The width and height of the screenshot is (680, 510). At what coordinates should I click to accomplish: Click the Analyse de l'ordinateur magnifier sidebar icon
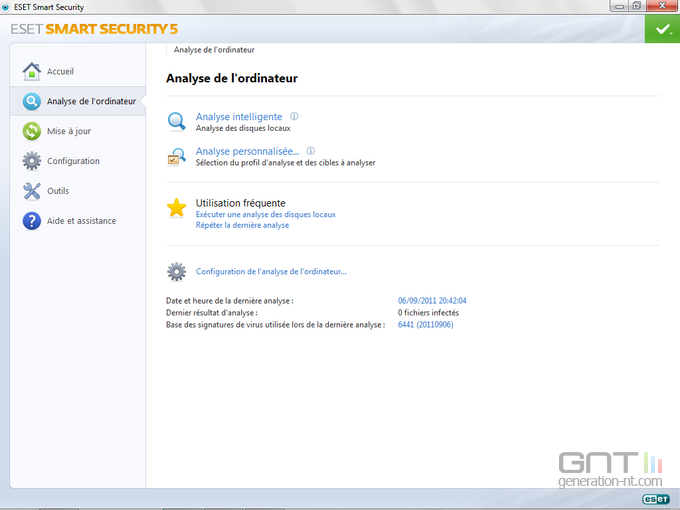coord(32,101)
